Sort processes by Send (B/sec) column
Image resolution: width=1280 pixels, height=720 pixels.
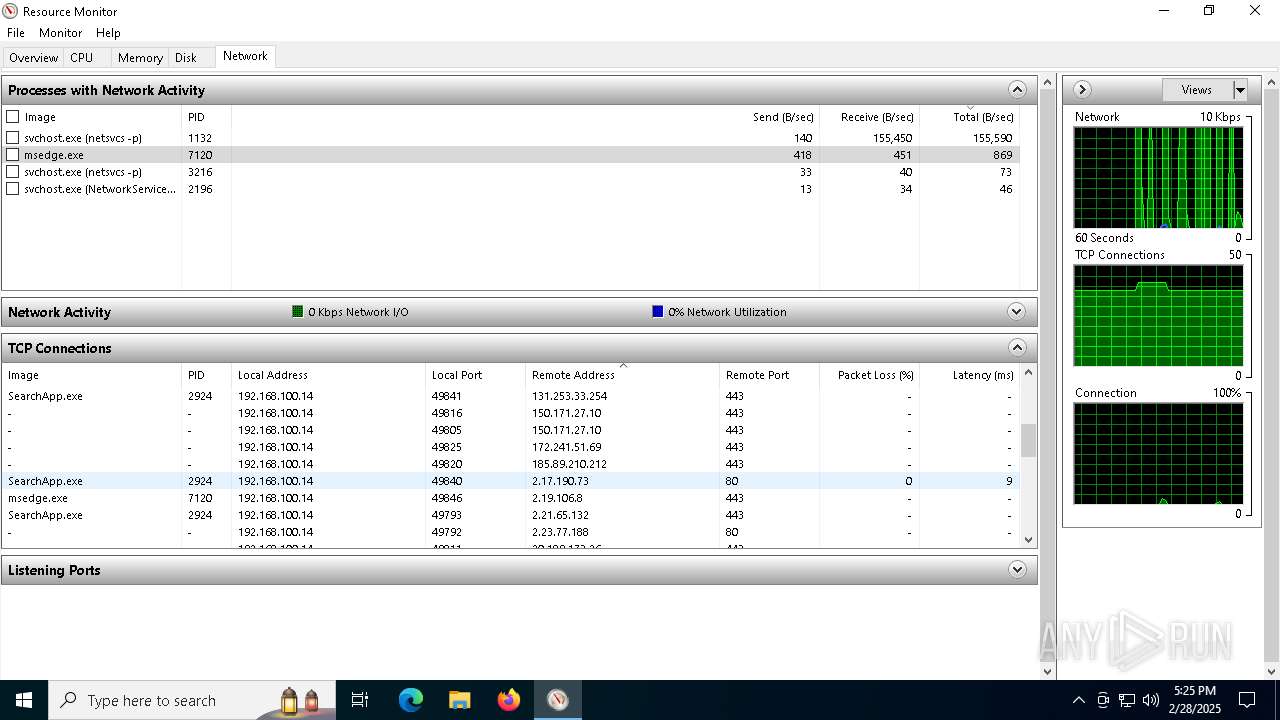(783, 117)
